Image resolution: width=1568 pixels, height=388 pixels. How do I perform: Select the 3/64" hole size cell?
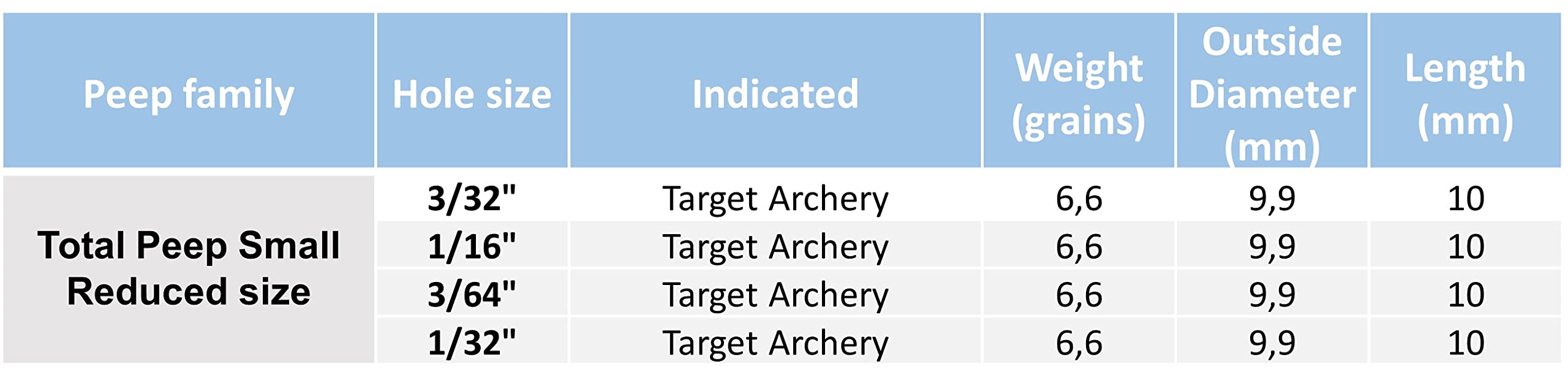pyautogui.click(x=472, y=293)
